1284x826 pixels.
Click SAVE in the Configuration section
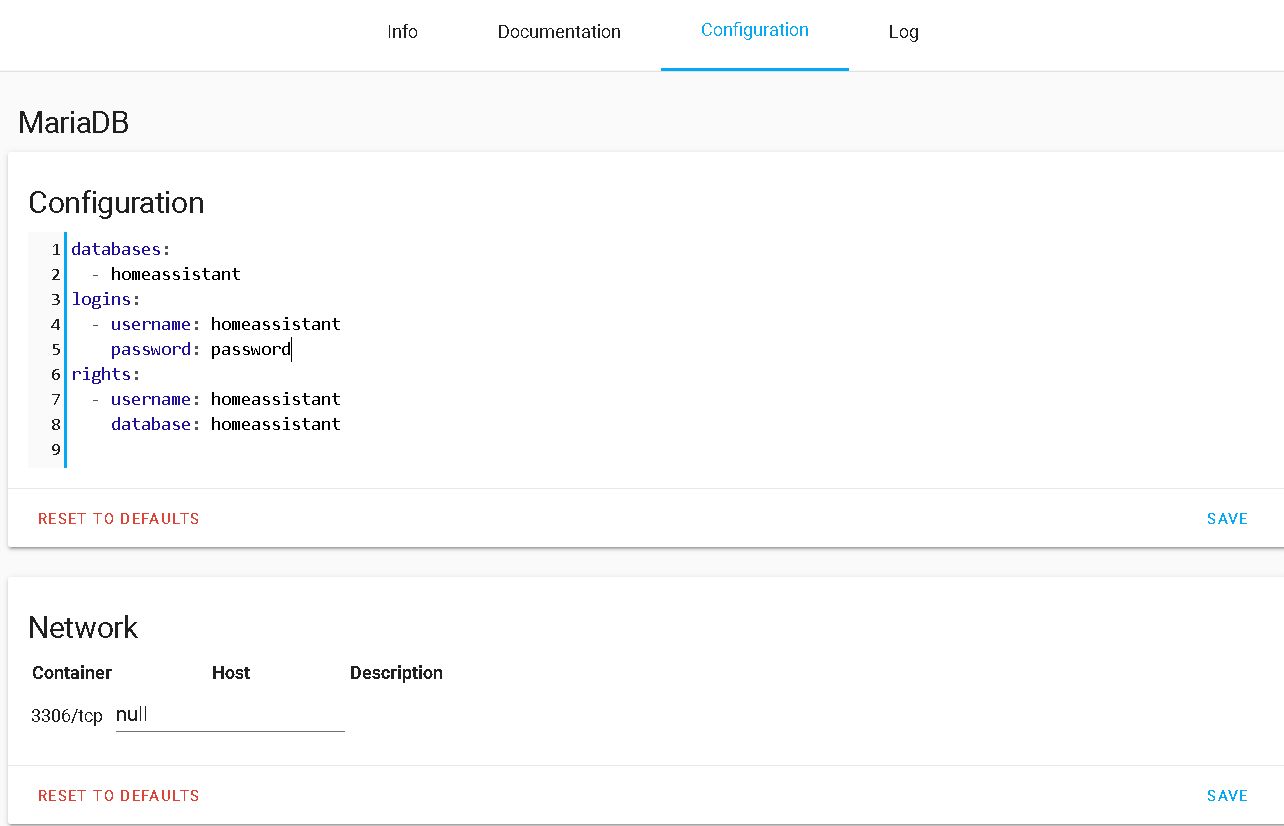pyautogui.click(x=1227, y=518)
